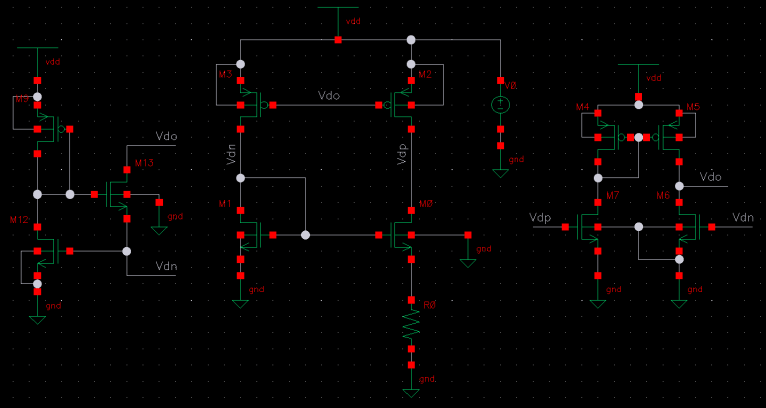
Task: Select the Vdn label right of M6
Action: coord(742,218)
